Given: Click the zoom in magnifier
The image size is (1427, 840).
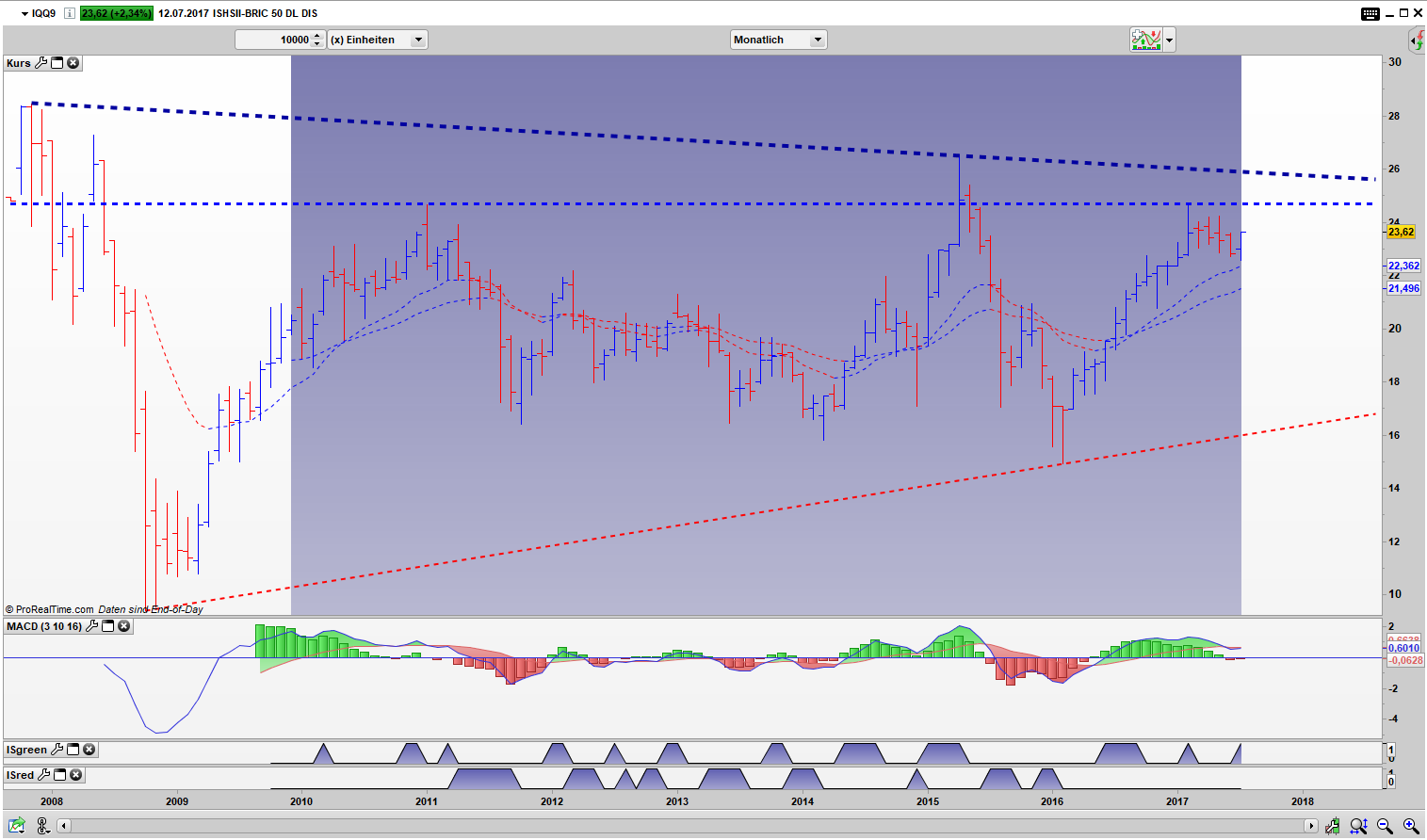Looking at the screenshot, I should tap(1410, 826).
